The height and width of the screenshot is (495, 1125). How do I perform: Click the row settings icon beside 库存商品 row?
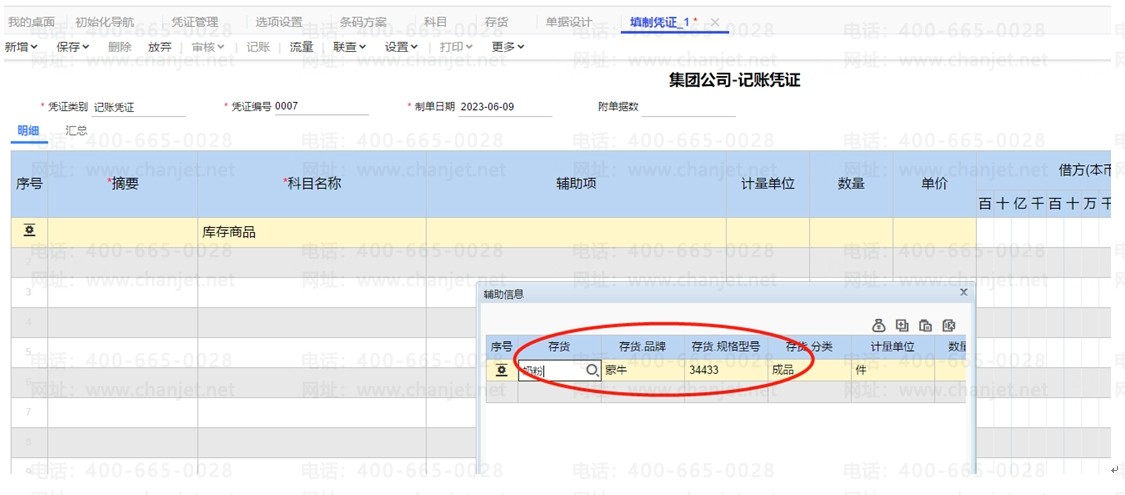pyautogui.click(x=29, y=232)
